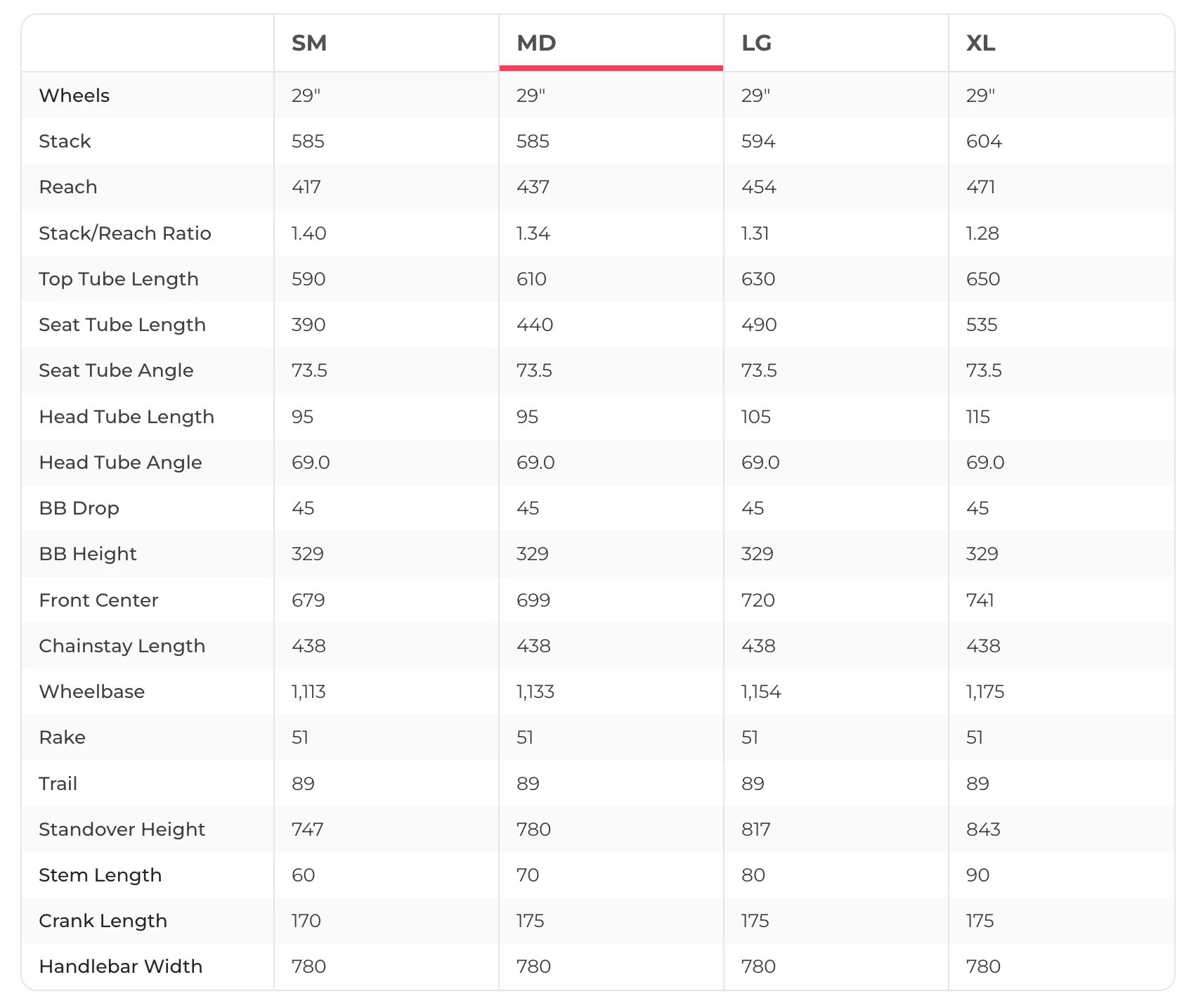Select the XL Seat Tube Length 535
The height and width of the screenshot is (1008, 1189).
point(982,325)
